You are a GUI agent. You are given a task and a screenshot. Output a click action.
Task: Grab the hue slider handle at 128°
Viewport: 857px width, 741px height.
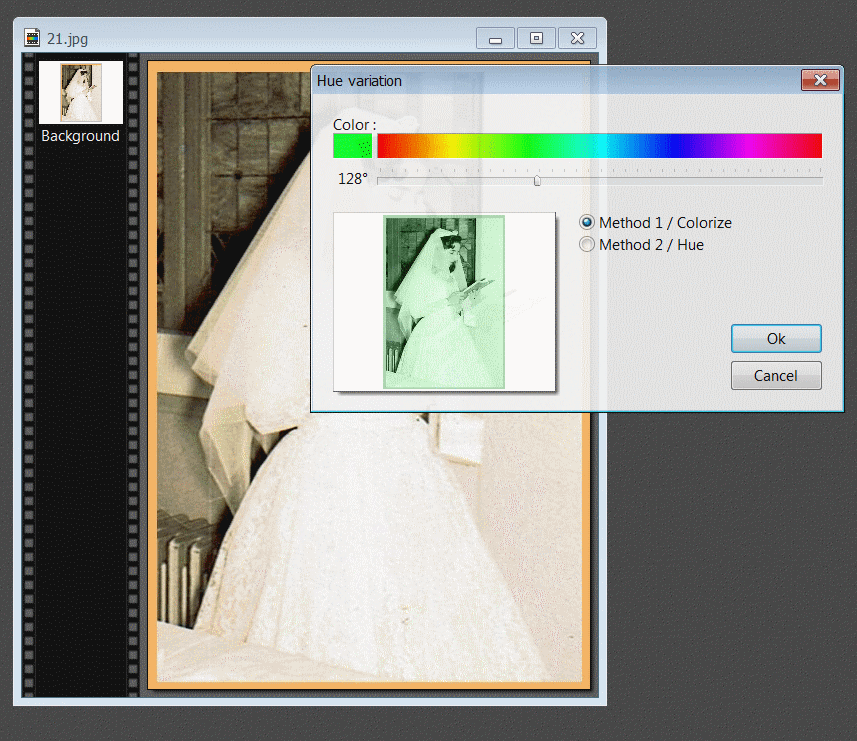point(537,181)
